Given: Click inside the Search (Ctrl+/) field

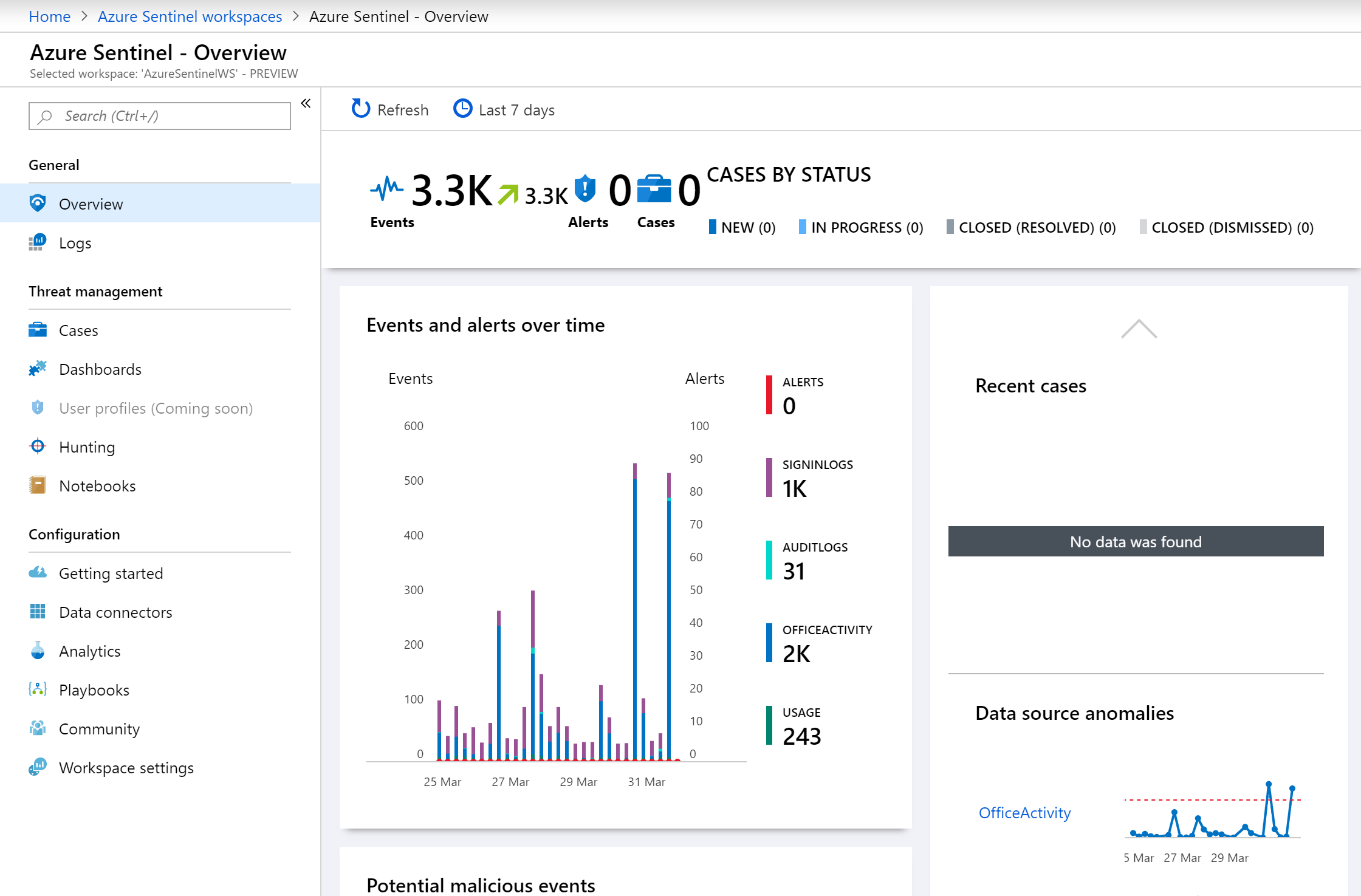Looking at the screenshot, I should [170, 116].
